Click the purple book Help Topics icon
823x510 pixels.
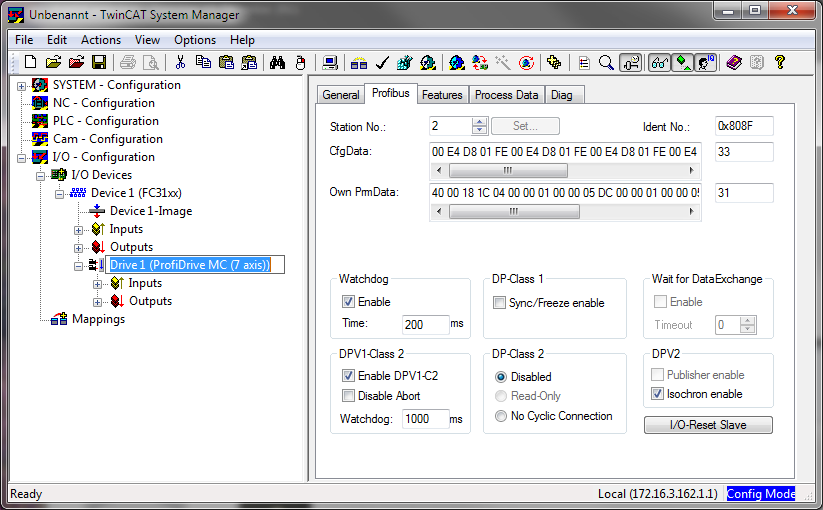coord(734,62)
